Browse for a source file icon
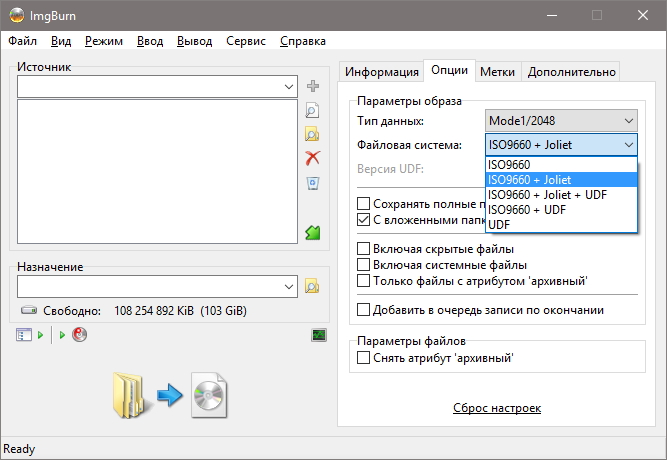This screenshot has width=667, height=460. coord(312,110)
